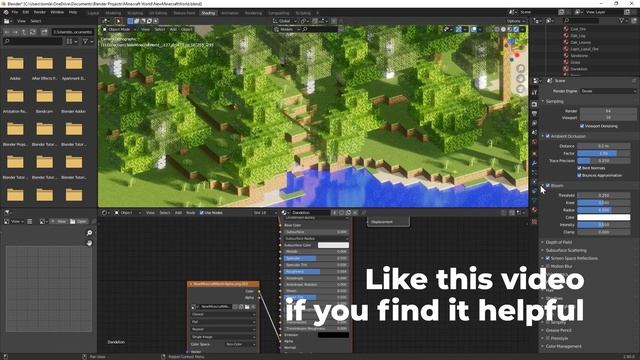Switch to the Layout workspace tab
The image size is (640, 360).
pyautogui.click(x=93, y=13)
